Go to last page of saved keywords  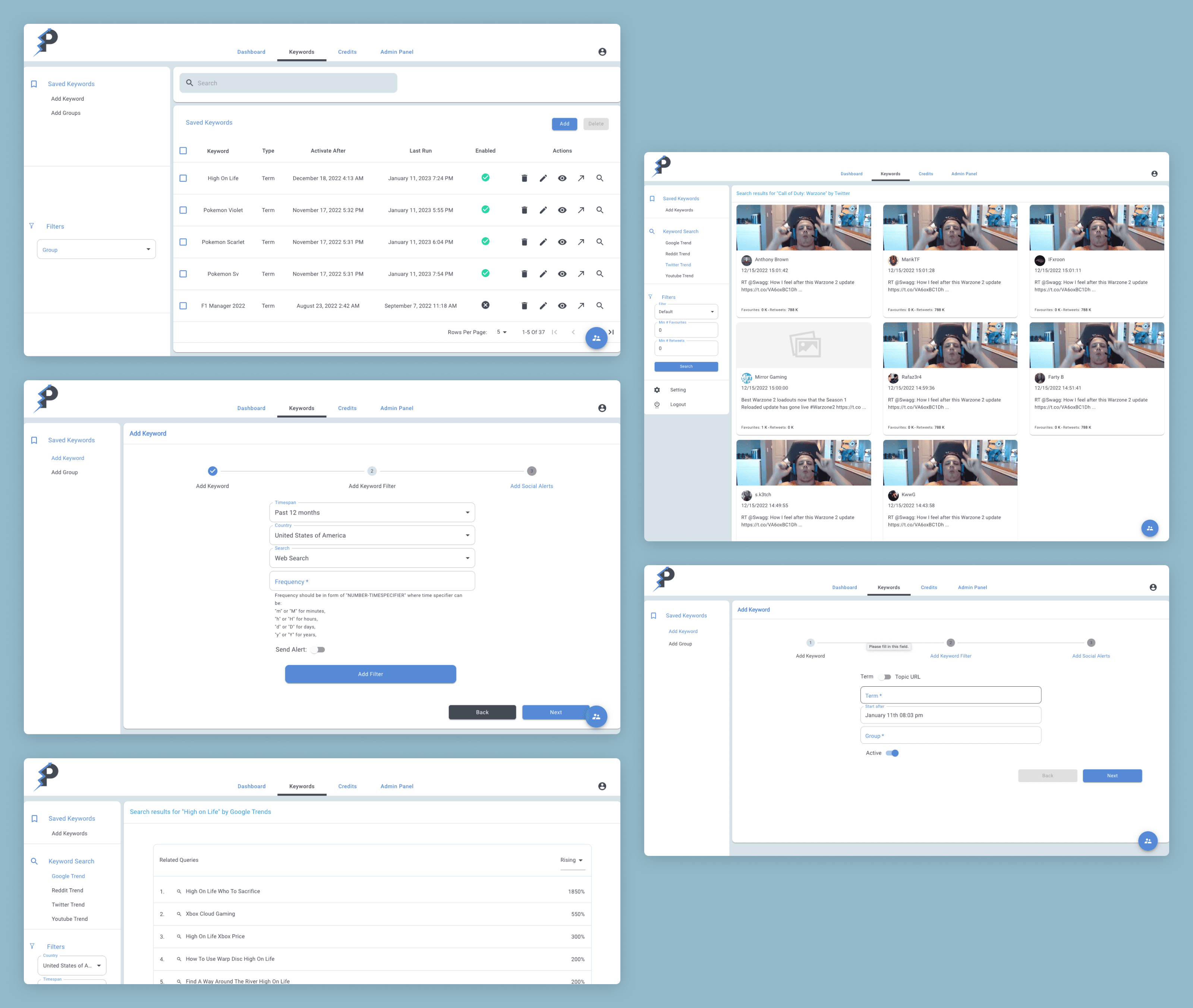611,332
